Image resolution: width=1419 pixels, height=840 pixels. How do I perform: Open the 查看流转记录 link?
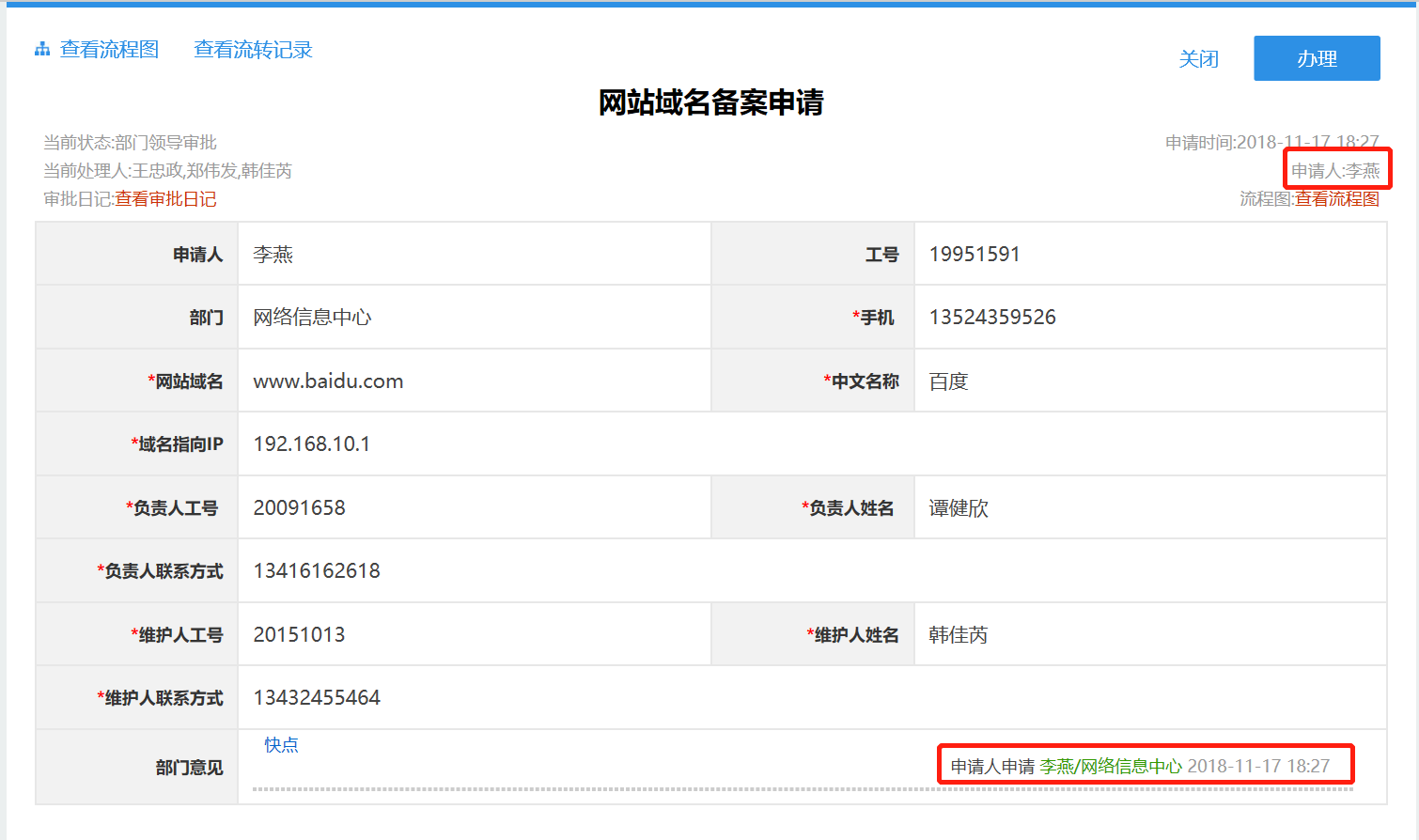point(253,50)
